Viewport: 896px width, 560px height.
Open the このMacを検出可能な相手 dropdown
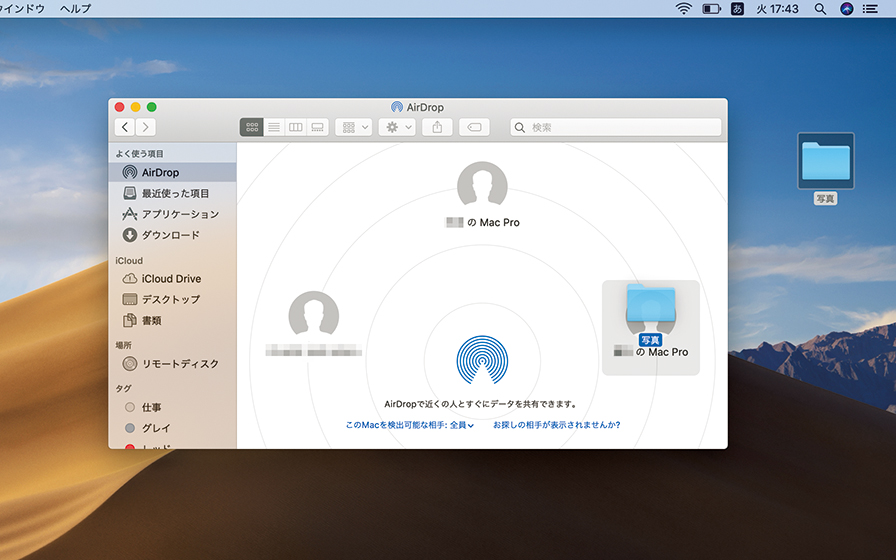(x=409, y=425)
